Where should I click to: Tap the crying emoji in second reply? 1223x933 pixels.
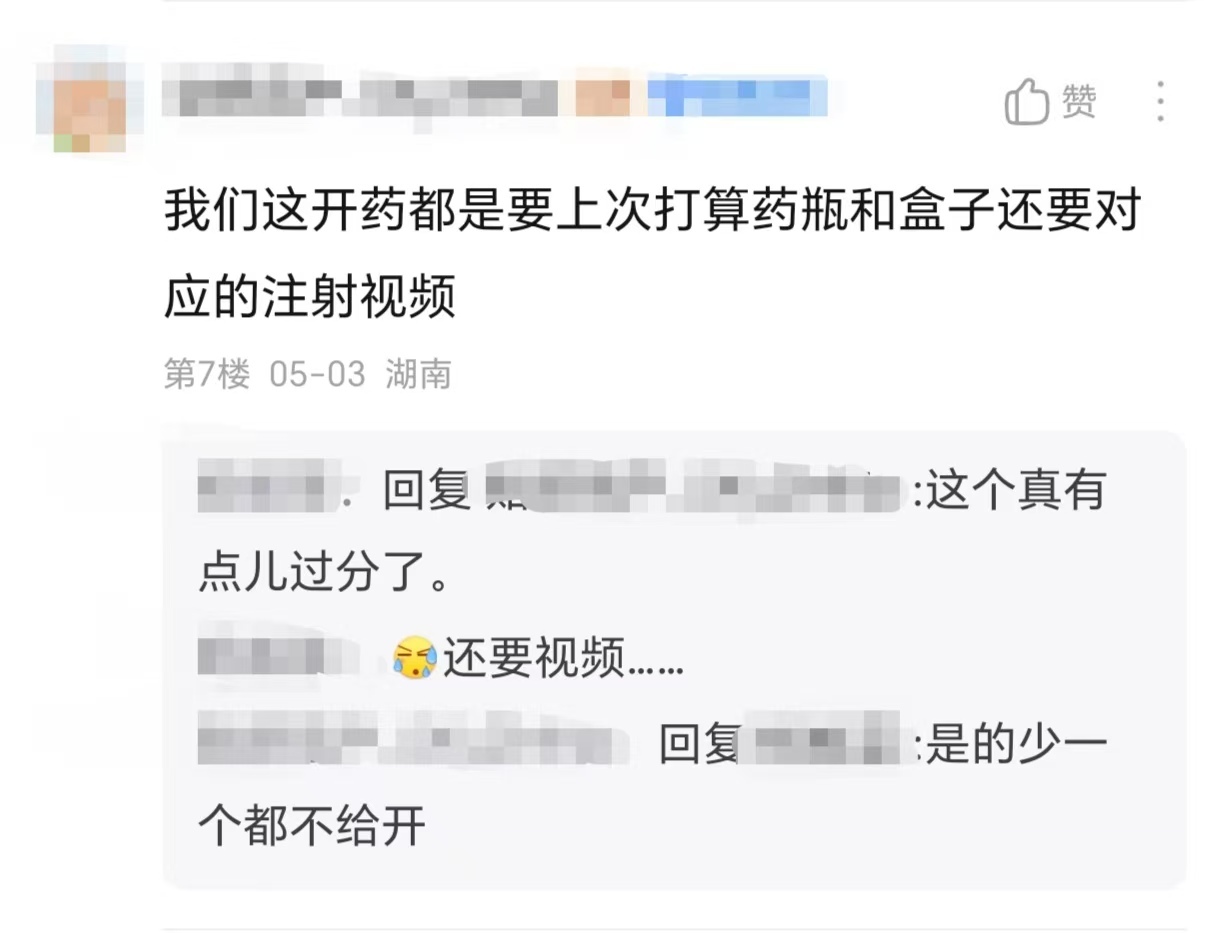coord(415,657)
